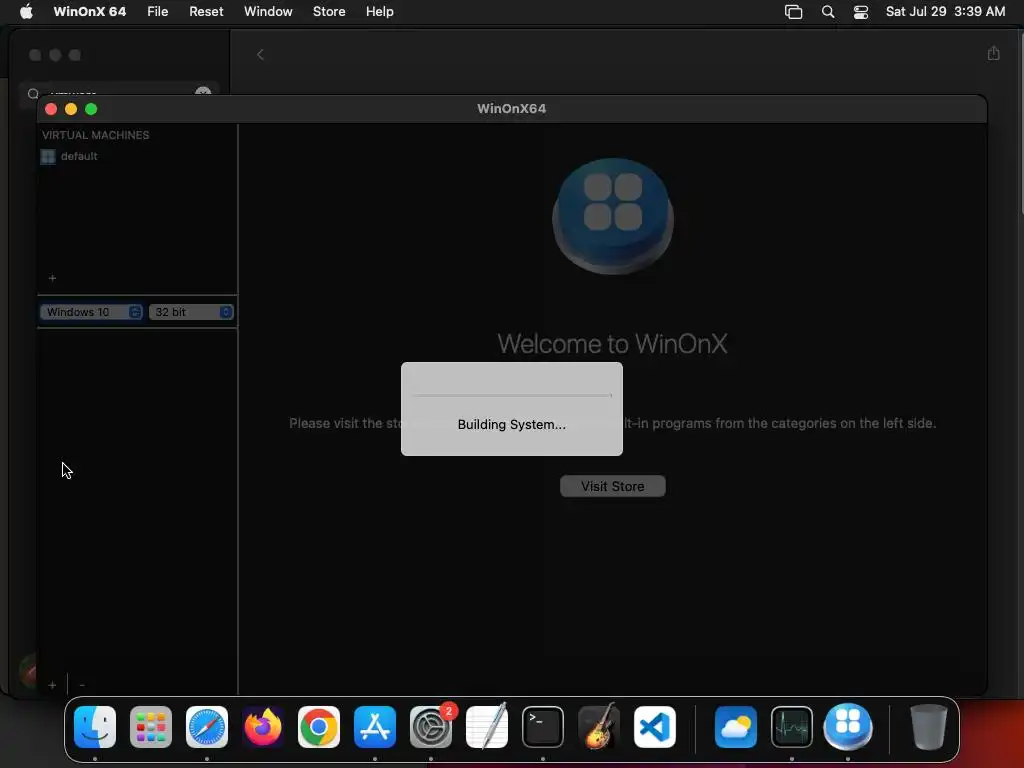
Task: Open the Store menu
Action: (x=328, y=12)
